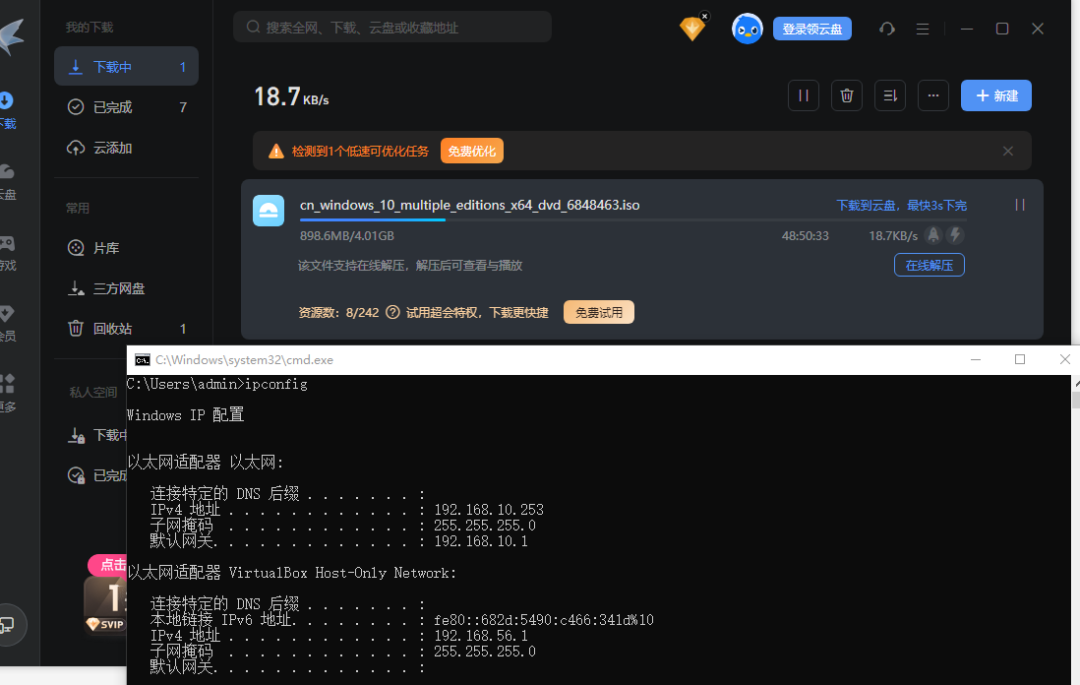Click the 新建 new task button
Image resolution: width=1080 pixels, height=685 pixels.
pos(996,96)
